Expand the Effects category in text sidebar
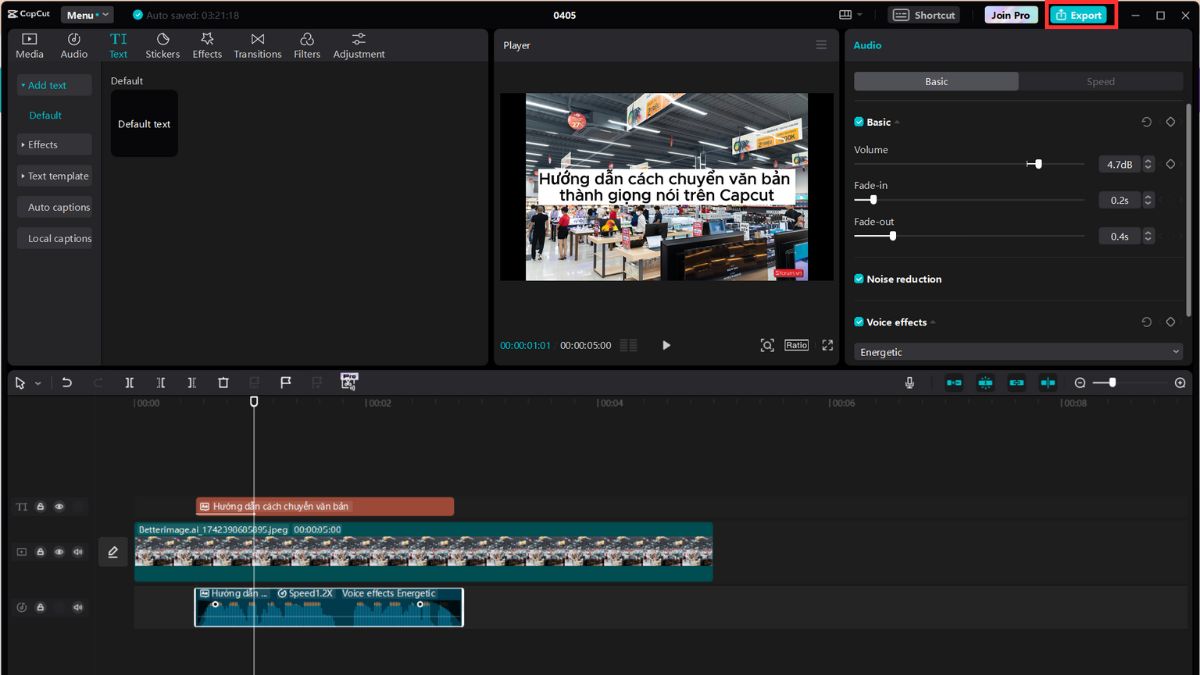This screenshot has height=675, width=1200. (x=54, y=144)
